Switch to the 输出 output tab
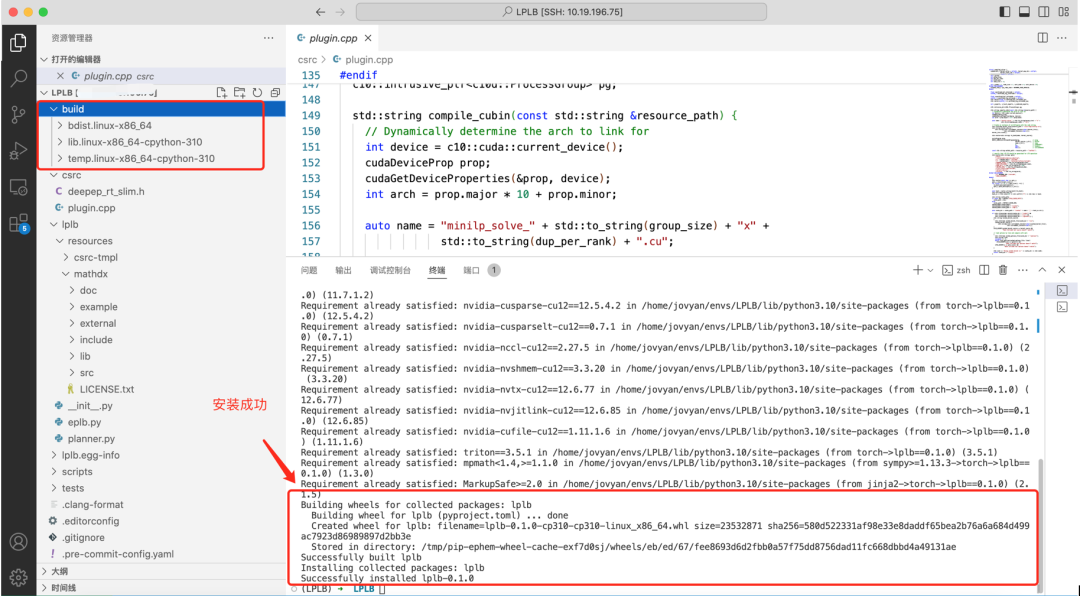 coord(343,270)
